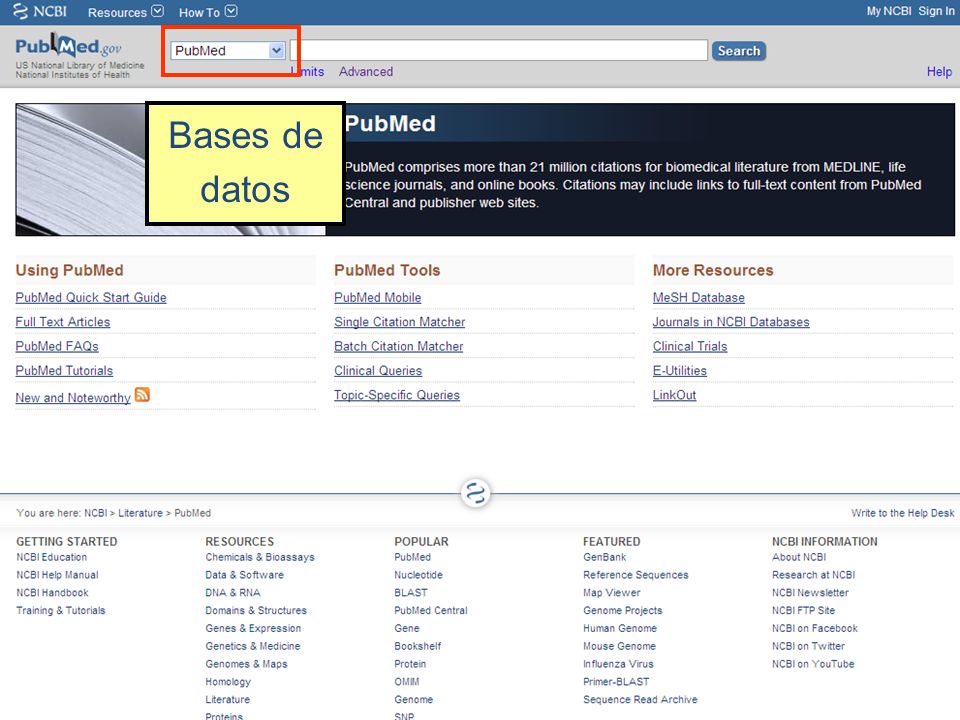
Task: Open PubMed Central link
Action: [x=431, y=610]
